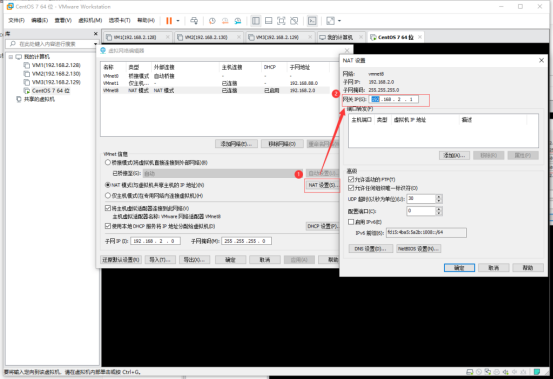Viewport: 553px width, 379px height.
Task: Click the Unity mode toolbar icon
Action: tap(294, 21)
